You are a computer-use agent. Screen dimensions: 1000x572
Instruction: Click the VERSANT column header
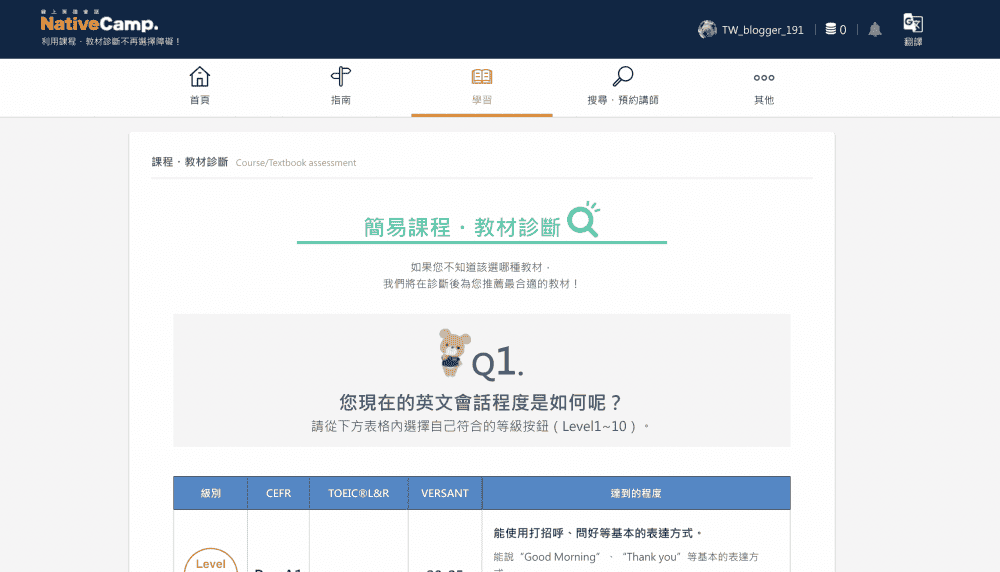pos(445,493)
